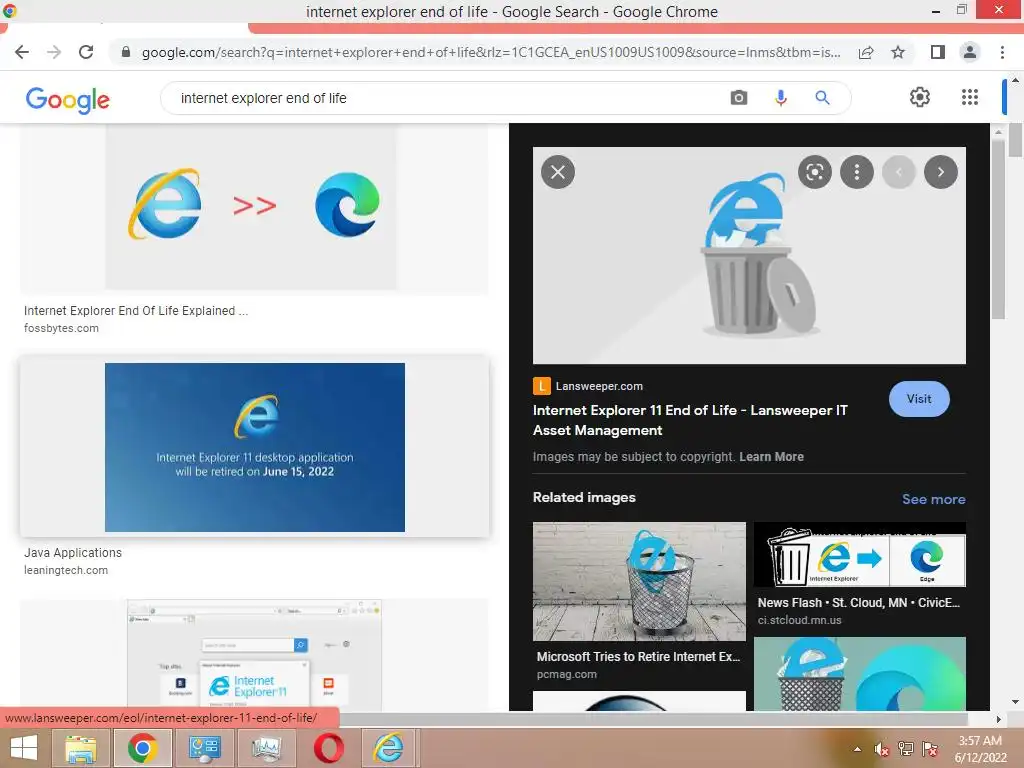This screenshot has width=1024, height=768.
Task: Open the Windows Start button
Action: coord(24,748)
